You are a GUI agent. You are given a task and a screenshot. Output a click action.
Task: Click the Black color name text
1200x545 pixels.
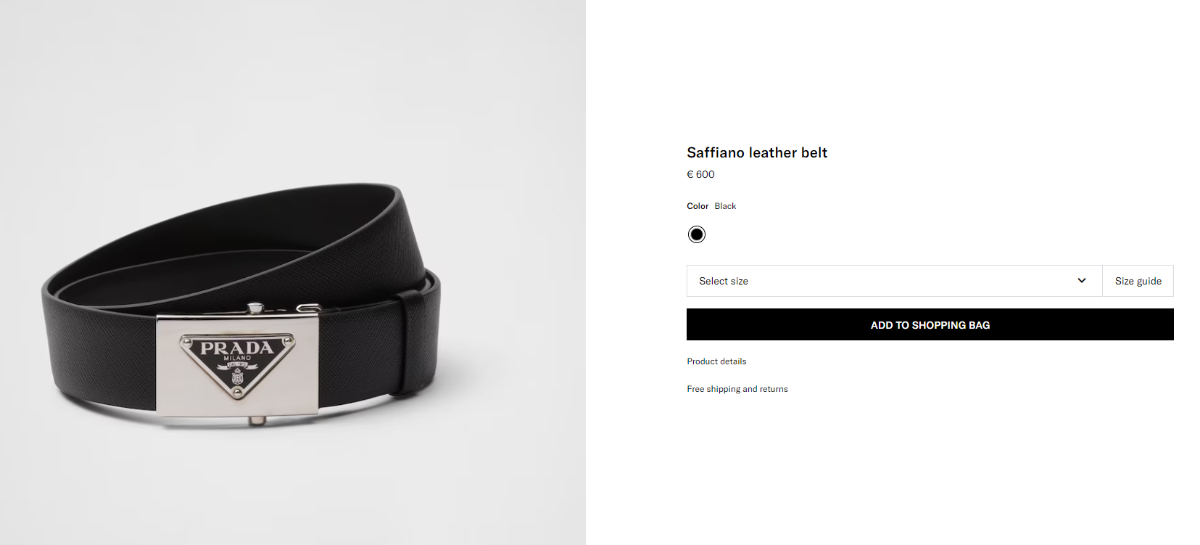(x=725, y=206)
